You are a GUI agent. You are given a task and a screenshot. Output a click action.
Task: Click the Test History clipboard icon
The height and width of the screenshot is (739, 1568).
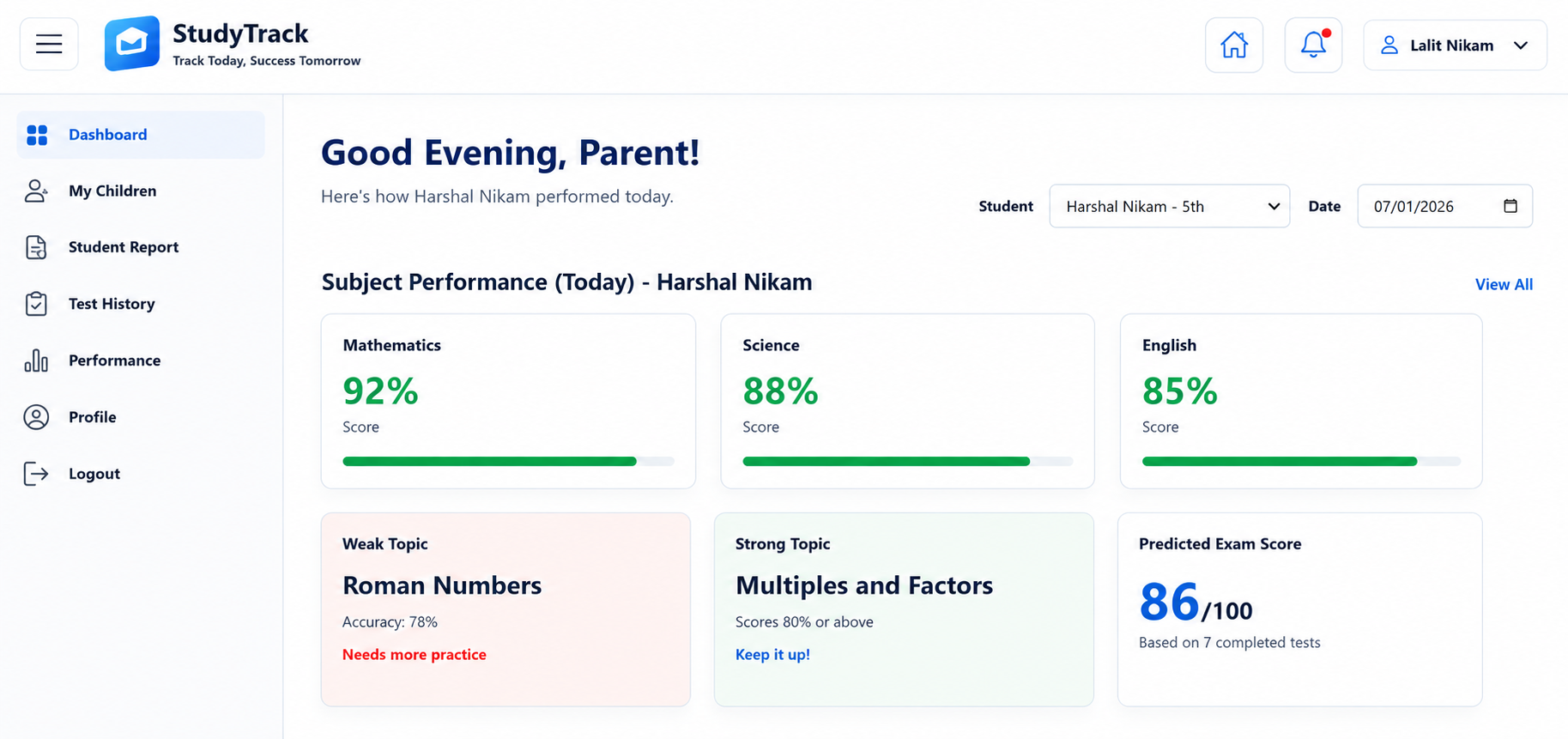coord(36,304)
